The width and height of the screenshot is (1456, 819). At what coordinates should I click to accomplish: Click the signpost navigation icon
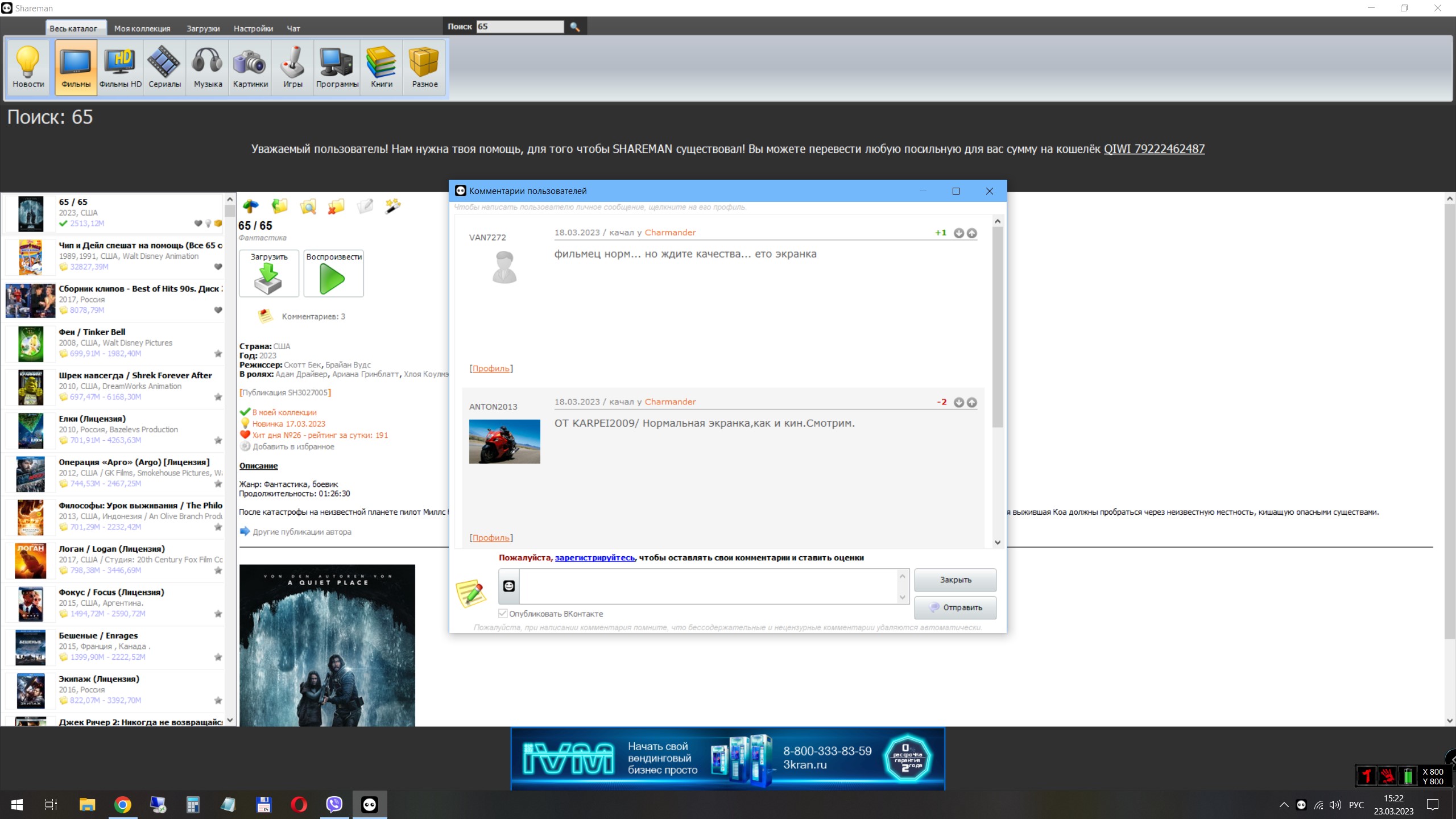[250, 206]
